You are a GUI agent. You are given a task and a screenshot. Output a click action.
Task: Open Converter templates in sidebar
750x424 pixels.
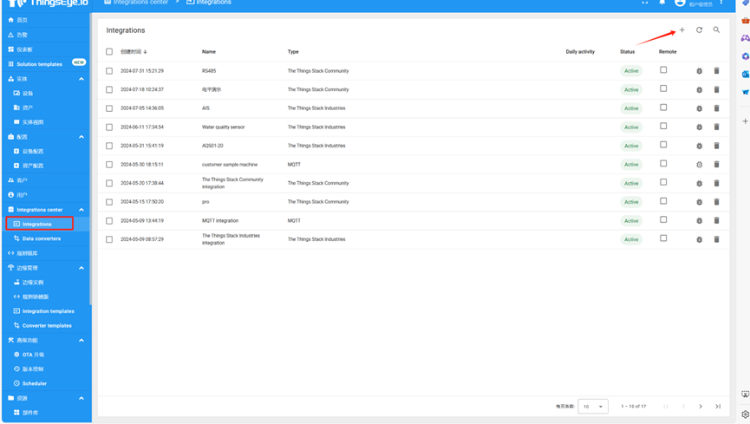click(x=46, y=325)
